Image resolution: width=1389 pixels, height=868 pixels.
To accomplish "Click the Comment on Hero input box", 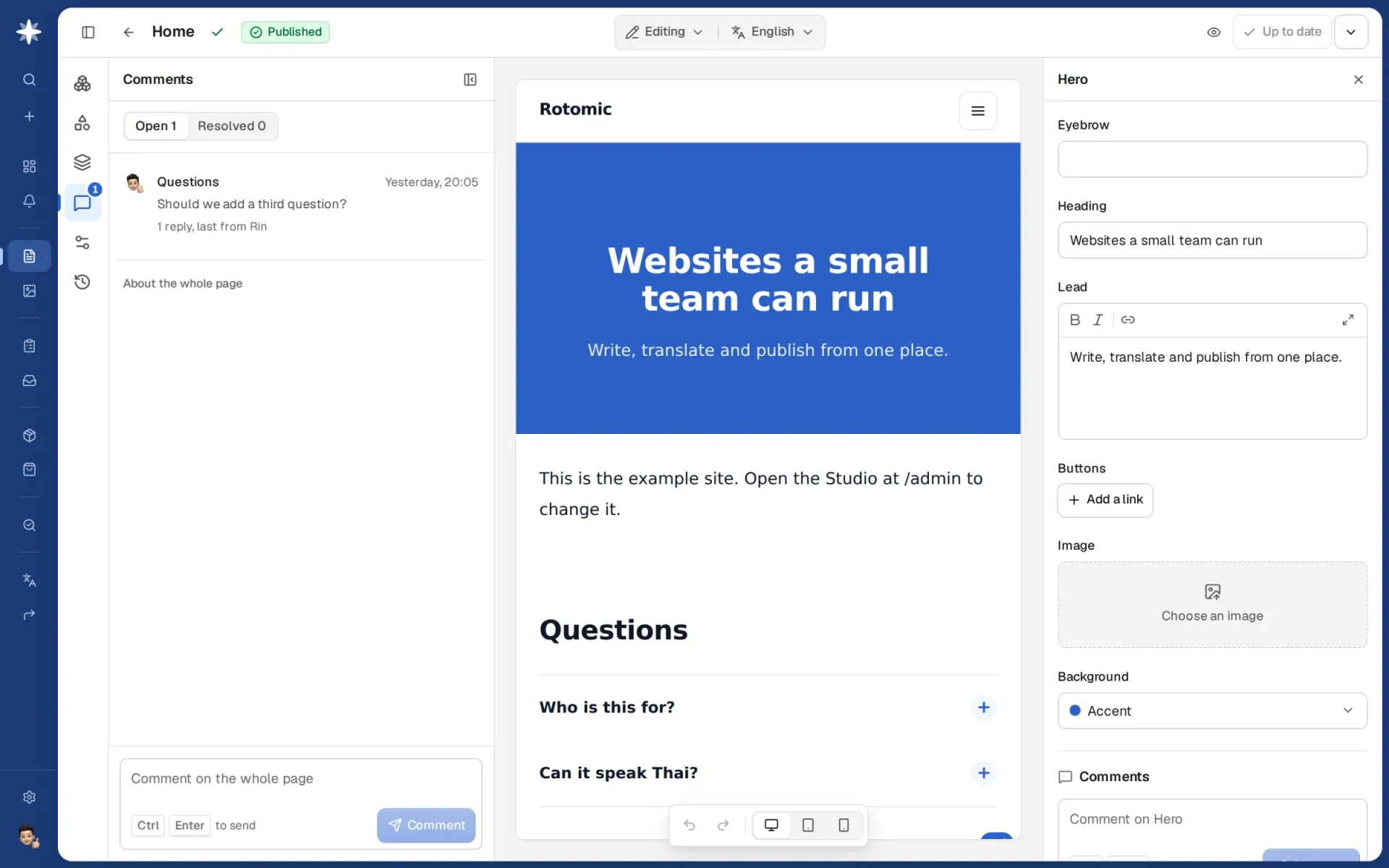I will click(1212, 820).
